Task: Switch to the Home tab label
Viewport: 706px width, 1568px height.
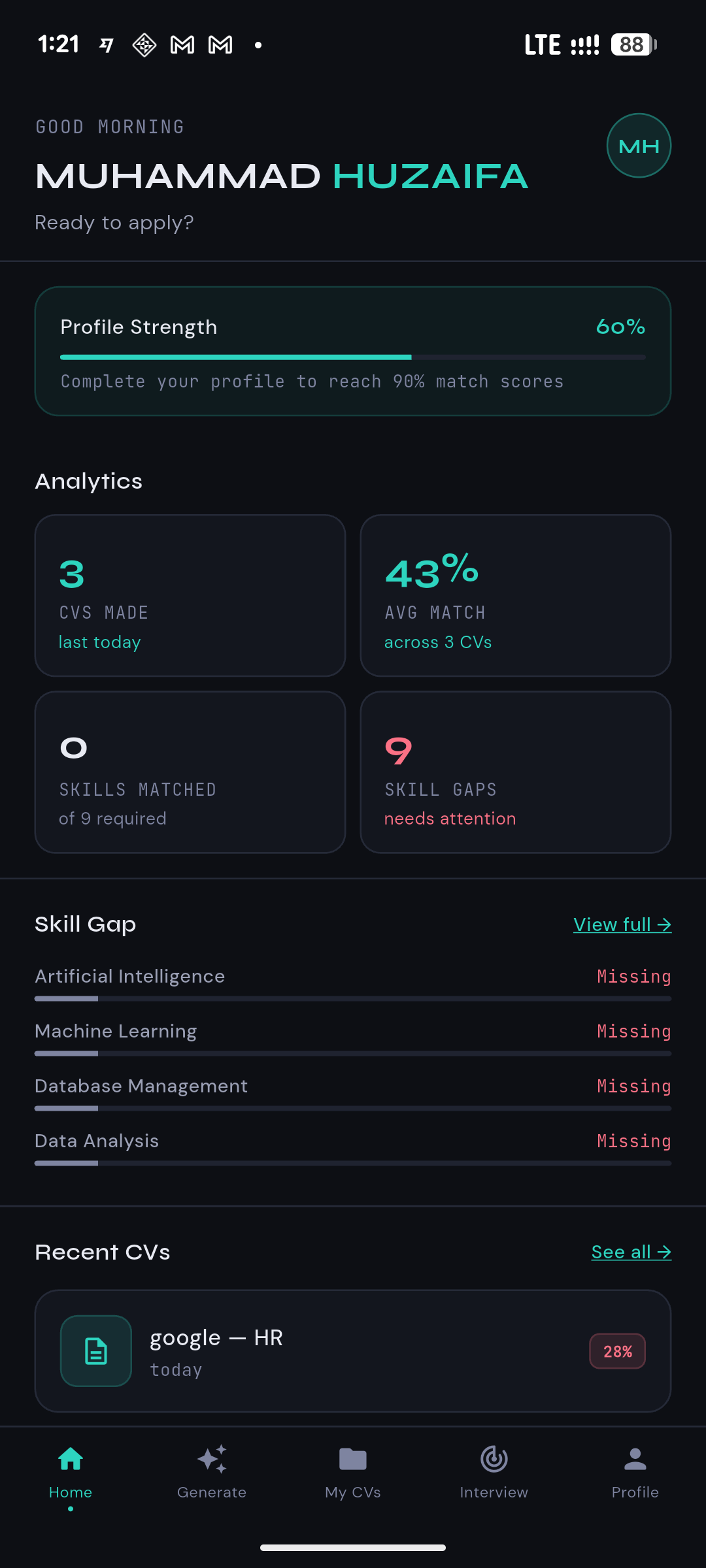Action: pos(71,1492)
